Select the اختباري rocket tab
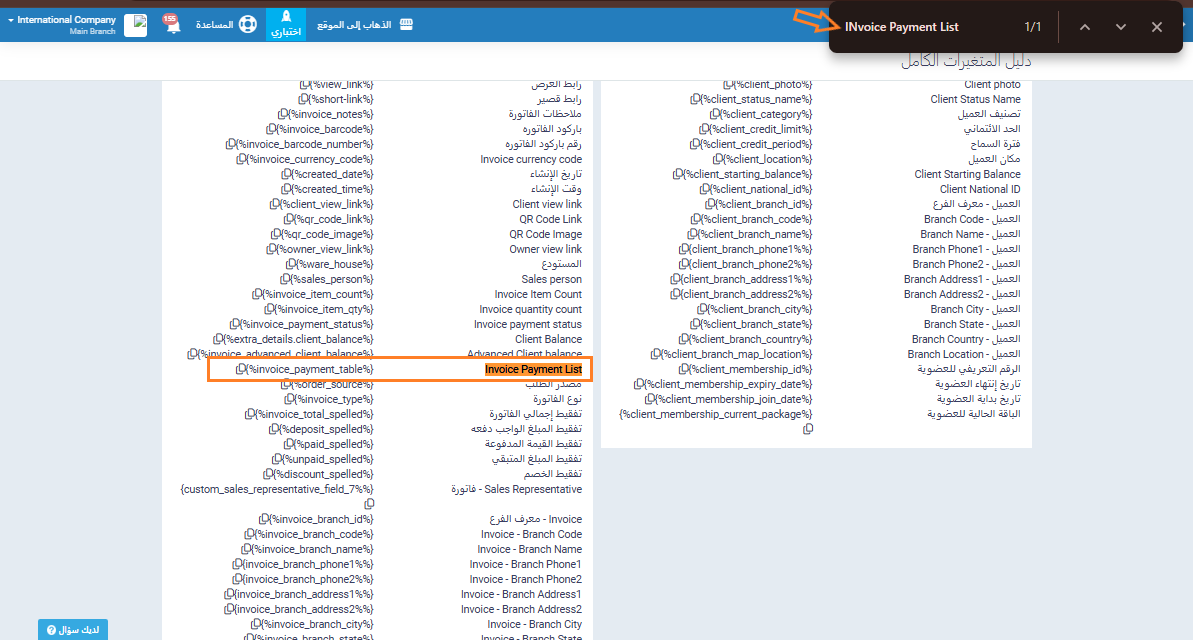This screenshot has height=640, width=1193. pos(286,24)
